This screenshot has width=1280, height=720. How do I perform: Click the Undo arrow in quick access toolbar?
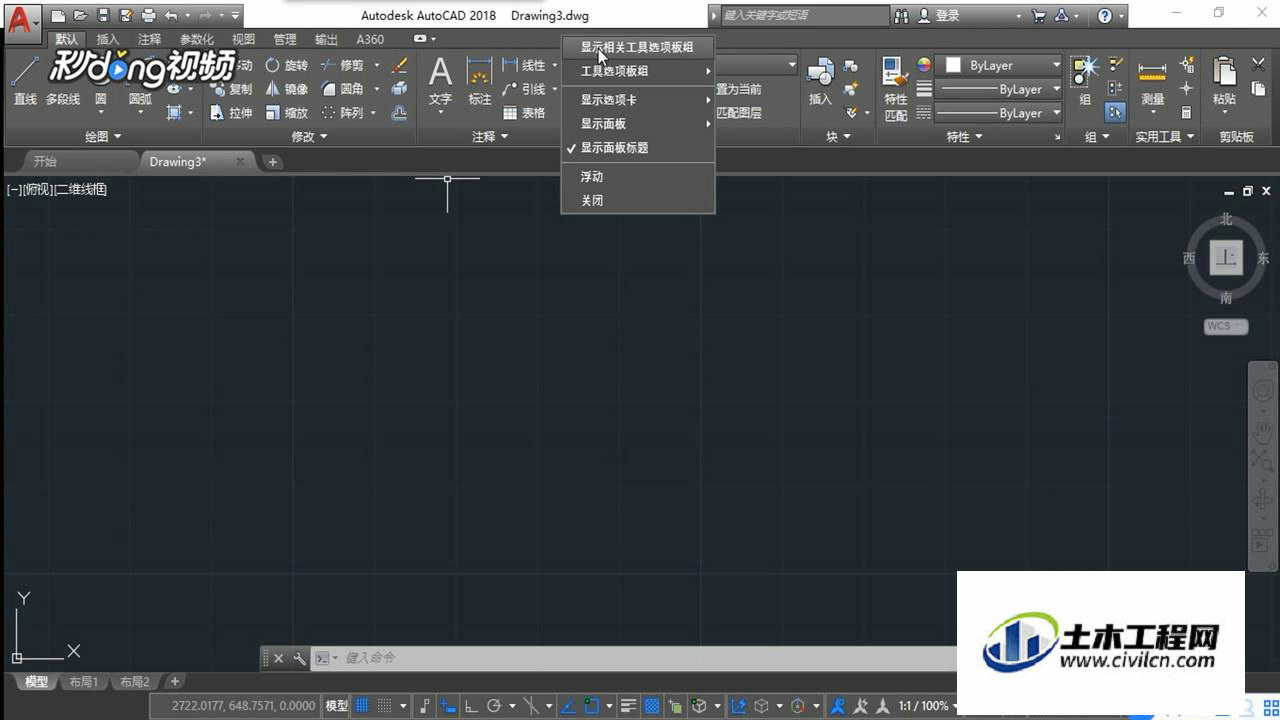[171, 15]
